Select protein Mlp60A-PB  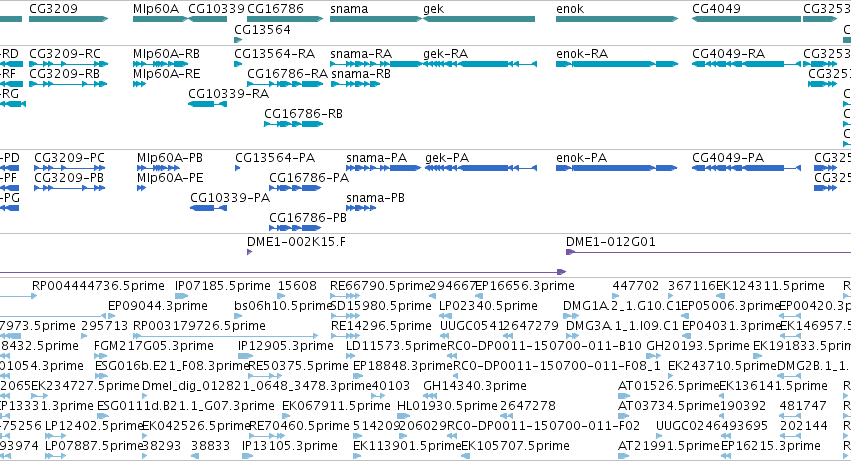point(169,158)
